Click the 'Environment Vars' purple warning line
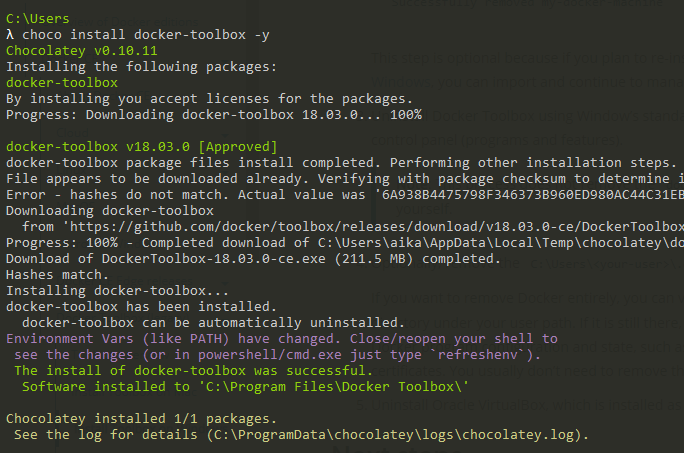This screenshot has width=684, height=453. tap(282, 339)
